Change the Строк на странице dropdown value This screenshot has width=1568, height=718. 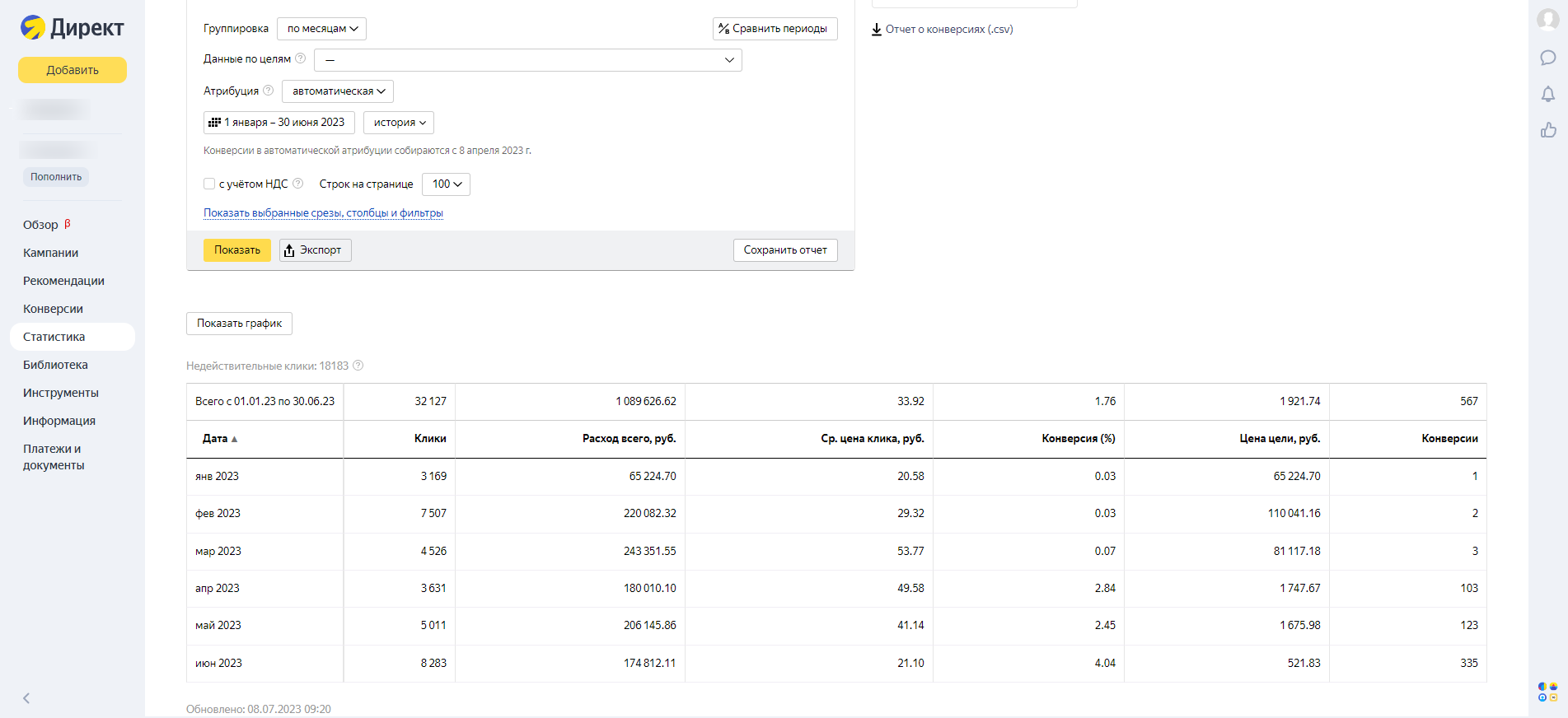tap(446, 184)
